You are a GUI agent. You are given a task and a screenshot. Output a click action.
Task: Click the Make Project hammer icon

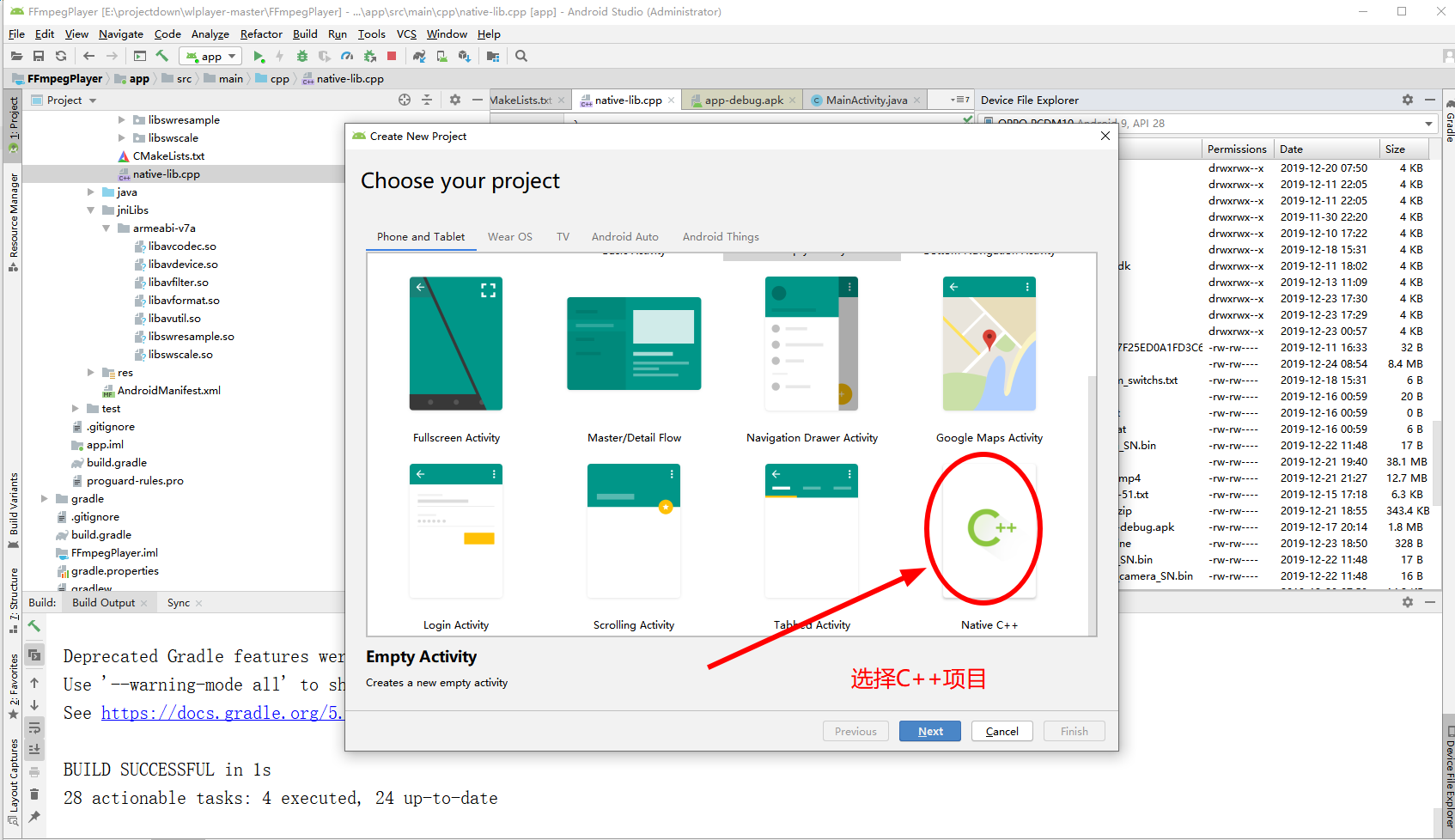[161, 57]
